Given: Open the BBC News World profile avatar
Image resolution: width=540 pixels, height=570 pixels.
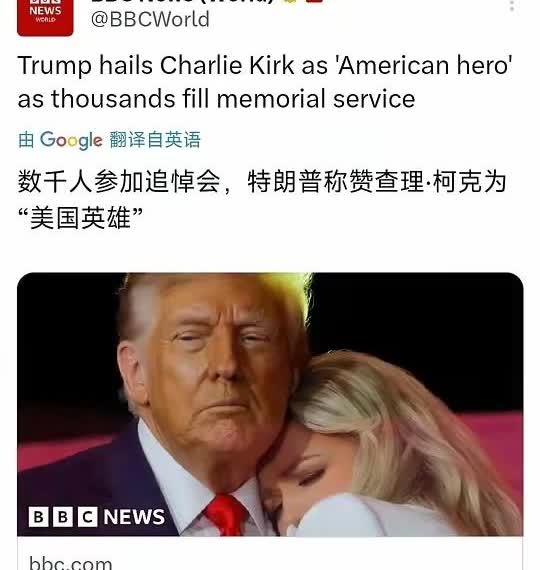Looking at the screenshot, I should tap(45, 17).
